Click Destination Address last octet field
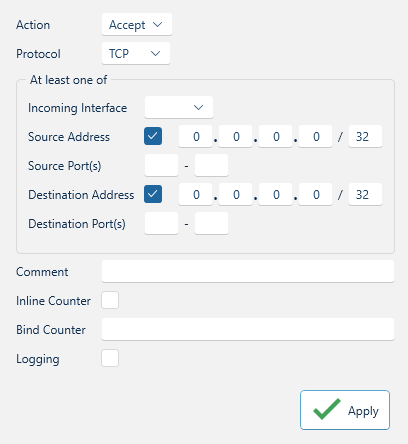Viewport: 408px width, 444px height. [315, 194]
